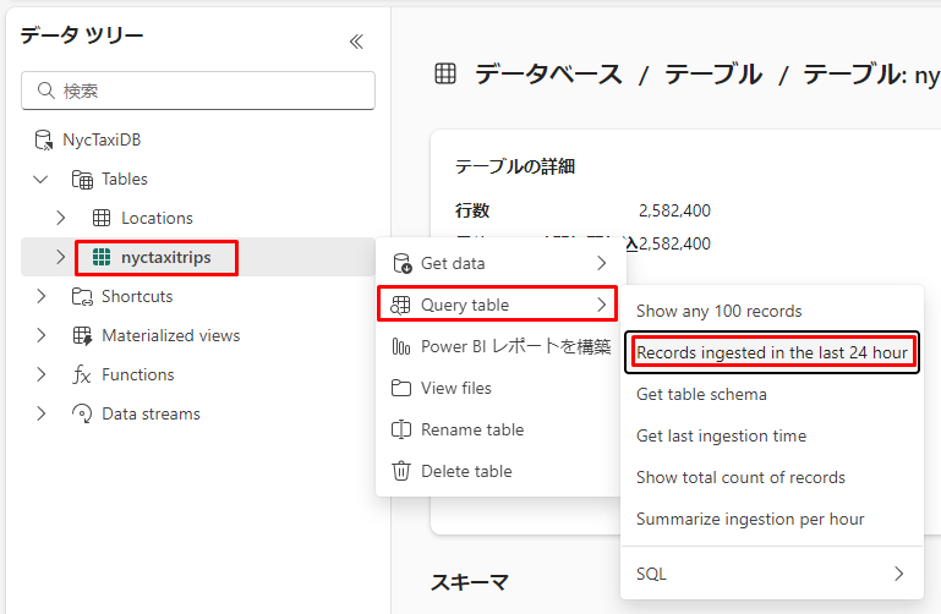
Task: Expand the Locations table node
Action: [x=61, y=218]
